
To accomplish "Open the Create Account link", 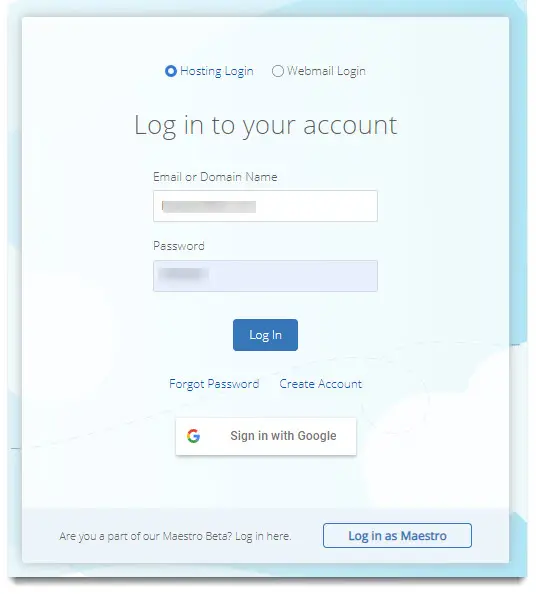I will 320,384.
